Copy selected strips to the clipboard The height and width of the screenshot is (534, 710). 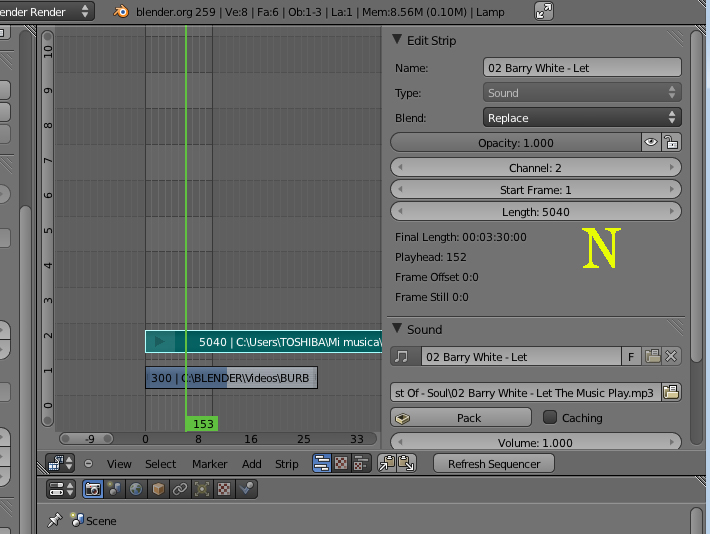387,463
